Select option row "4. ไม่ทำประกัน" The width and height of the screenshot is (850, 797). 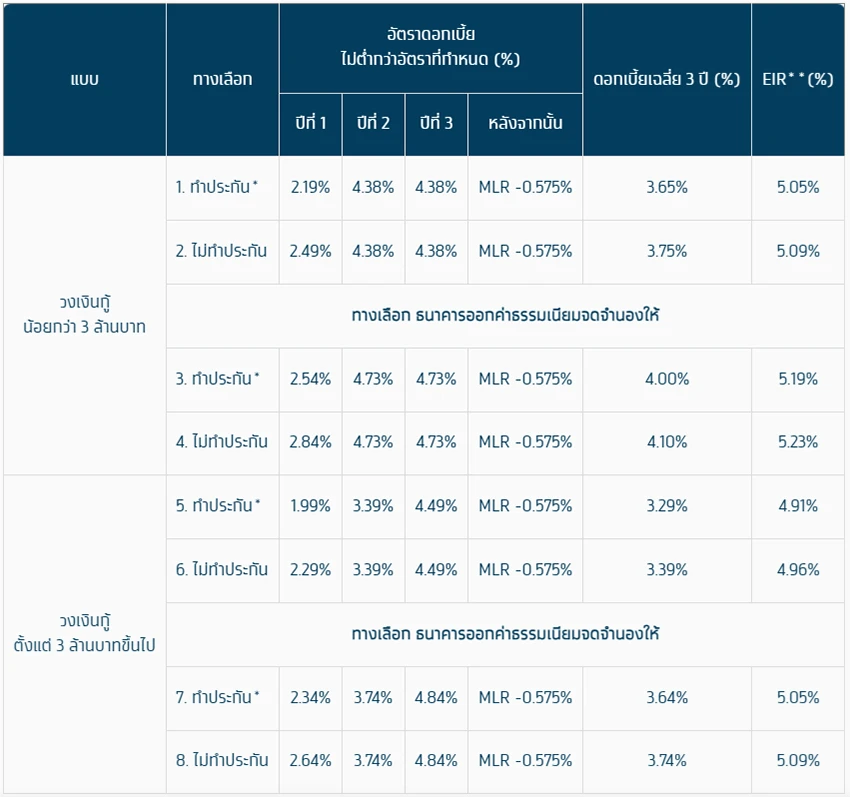point(222,442)
